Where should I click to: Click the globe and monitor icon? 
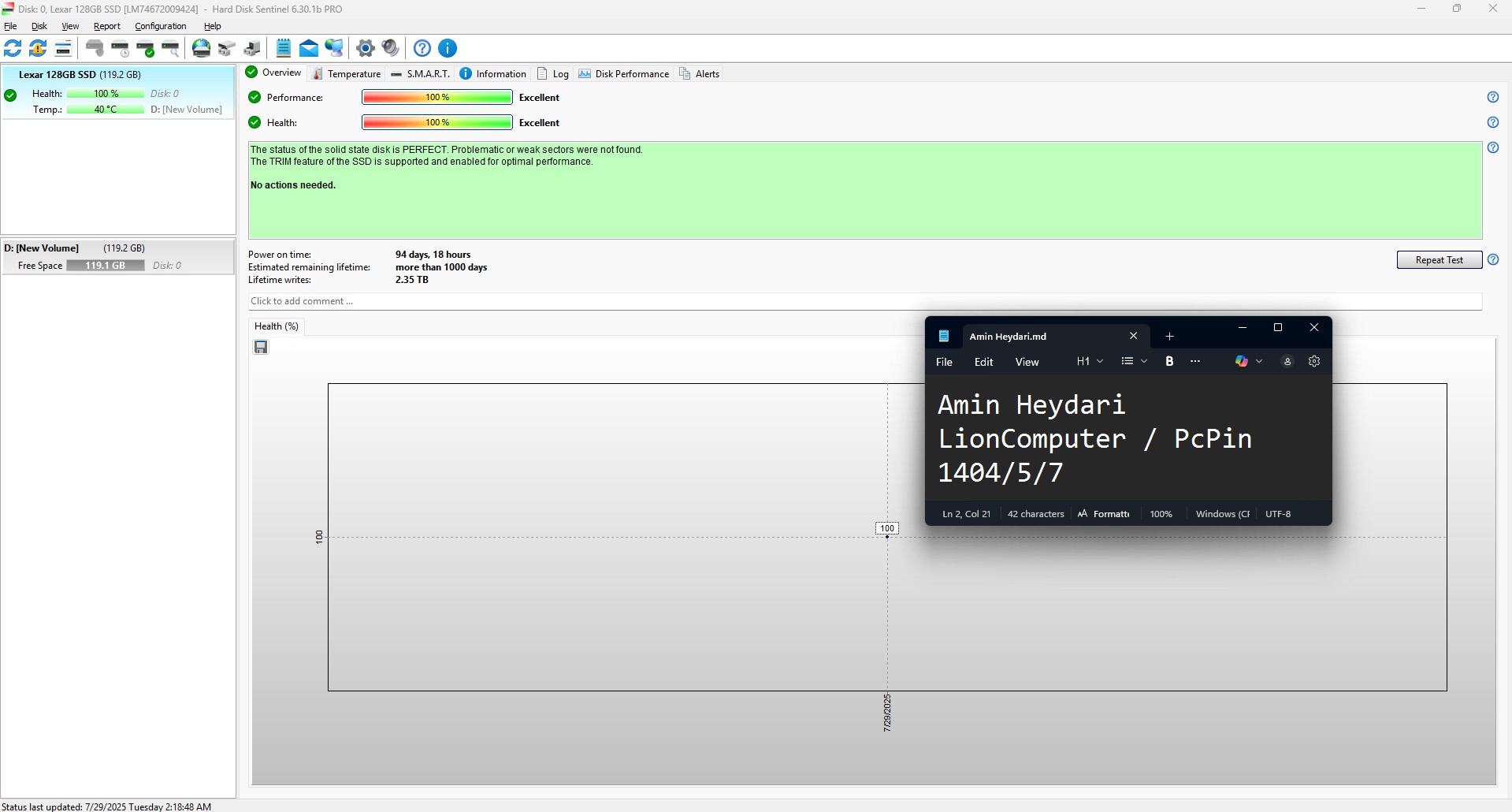point(334,48)
